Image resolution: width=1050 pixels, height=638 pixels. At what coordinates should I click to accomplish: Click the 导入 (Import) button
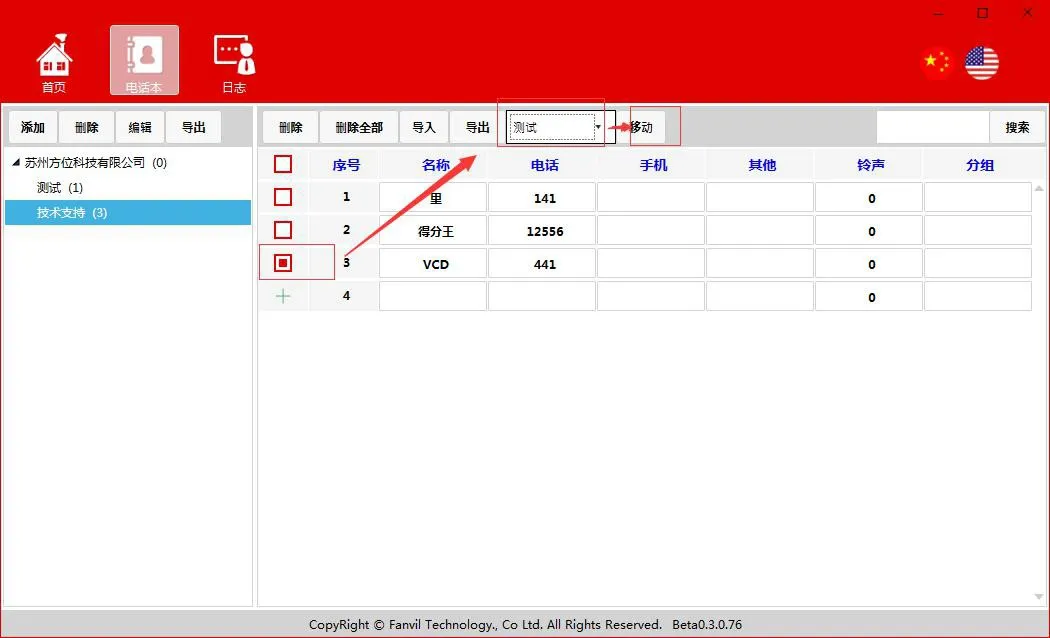click(424, 127)
